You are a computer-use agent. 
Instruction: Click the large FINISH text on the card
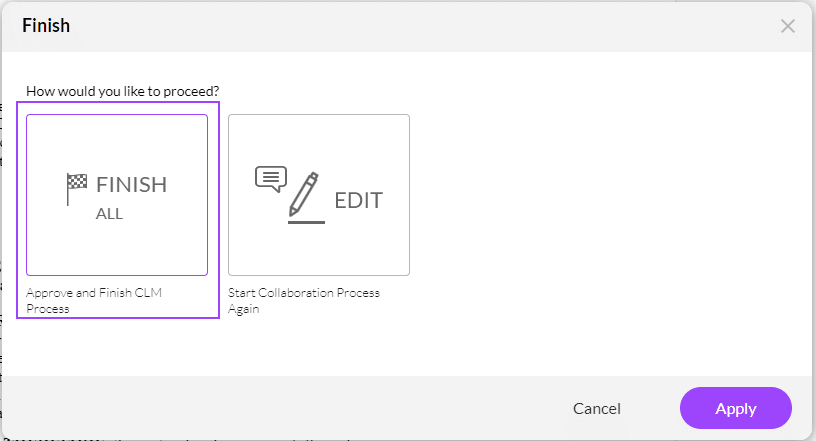pyautogui.click(x=132, y=185)
